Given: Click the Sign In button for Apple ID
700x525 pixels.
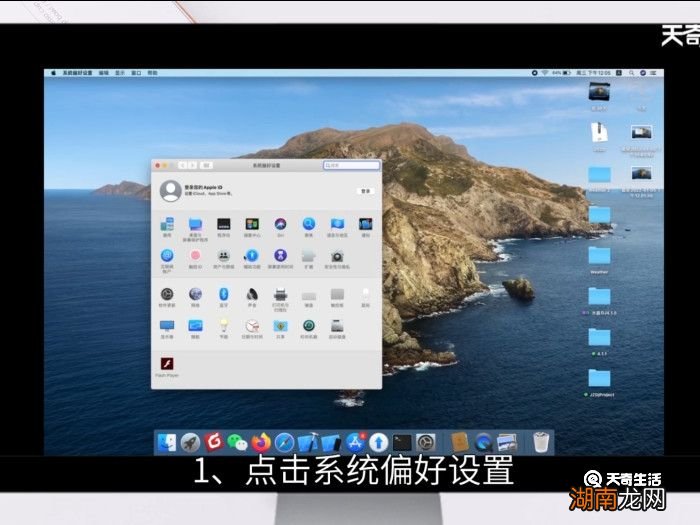Looking at the screenshot, I should point(365,191).
